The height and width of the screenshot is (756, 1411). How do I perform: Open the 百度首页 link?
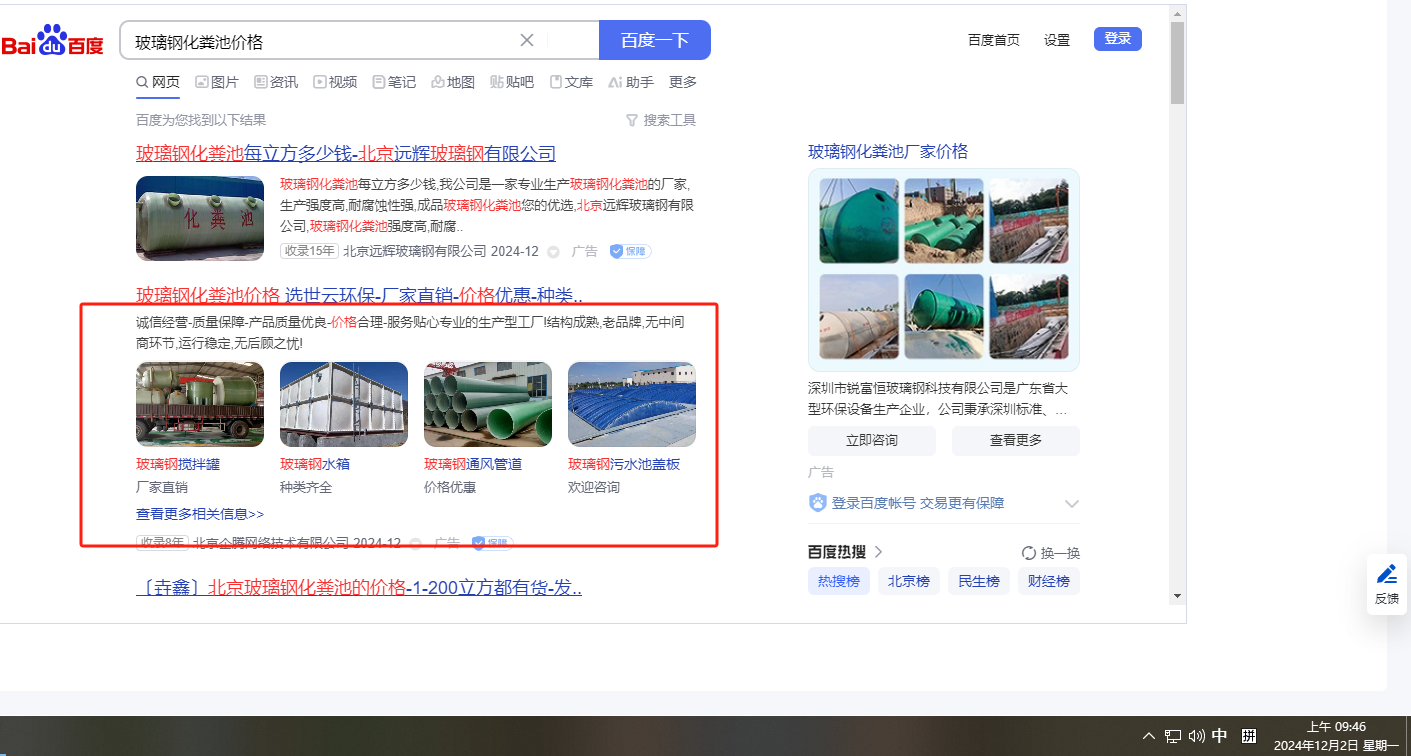pos(994,40)
